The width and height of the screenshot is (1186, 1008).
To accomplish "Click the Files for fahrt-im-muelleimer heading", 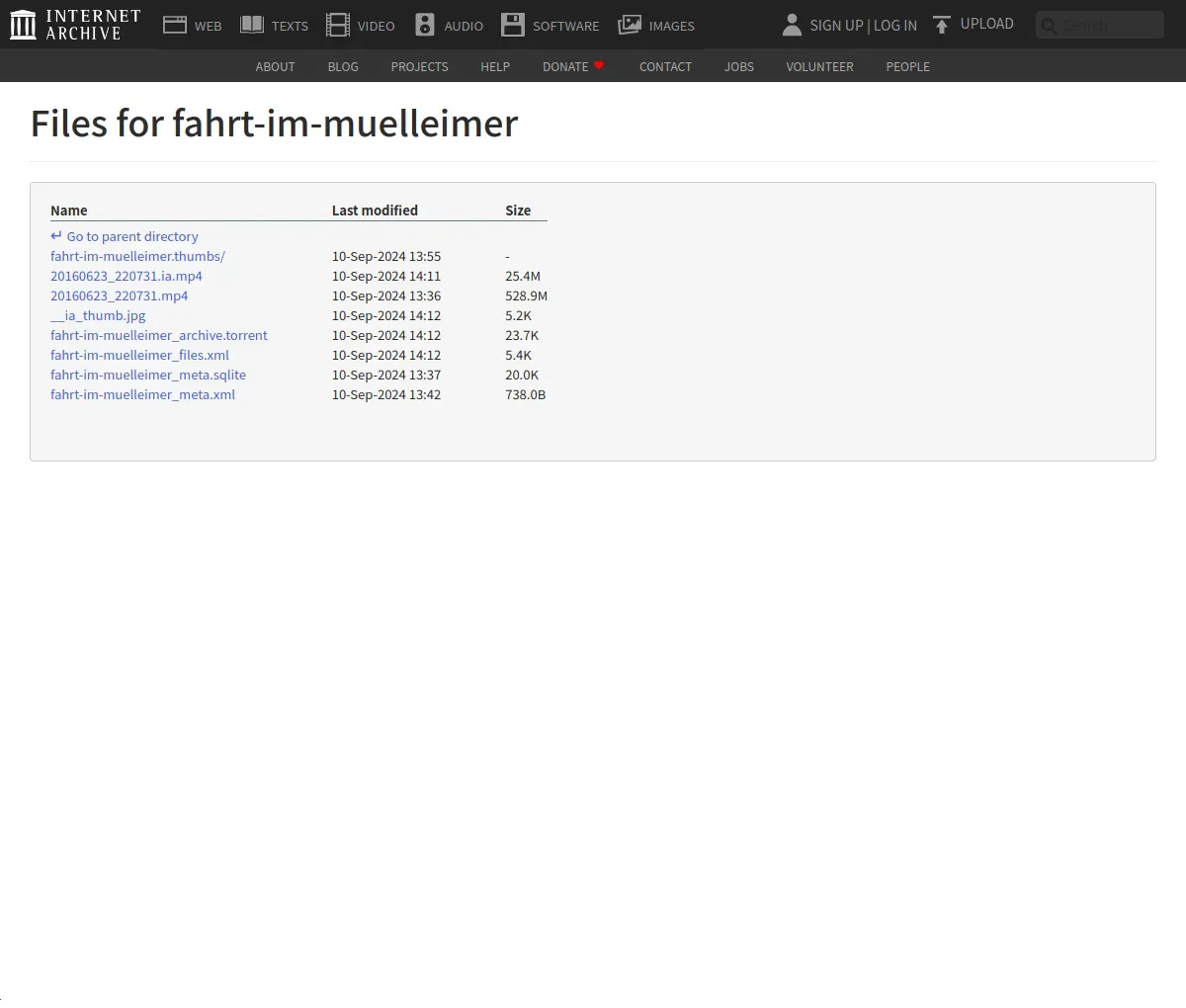I will click(274, 124).
